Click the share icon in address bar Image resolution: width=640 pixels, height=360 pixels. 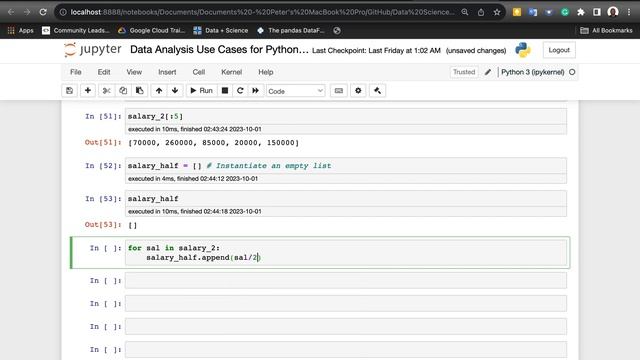tap(481, 12)
